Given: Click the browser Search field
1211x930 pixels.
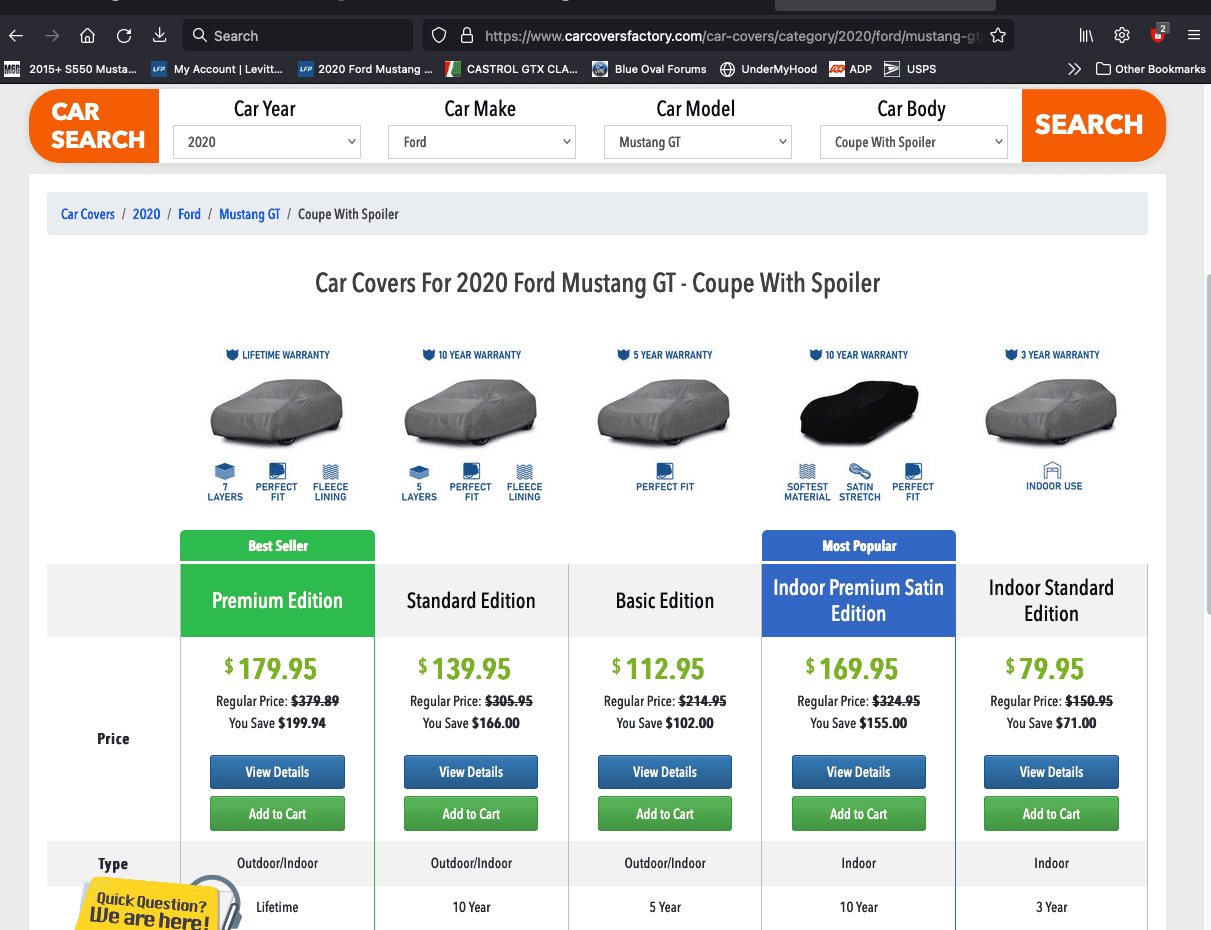Looking at the screenshot, I should click(298, 36).
